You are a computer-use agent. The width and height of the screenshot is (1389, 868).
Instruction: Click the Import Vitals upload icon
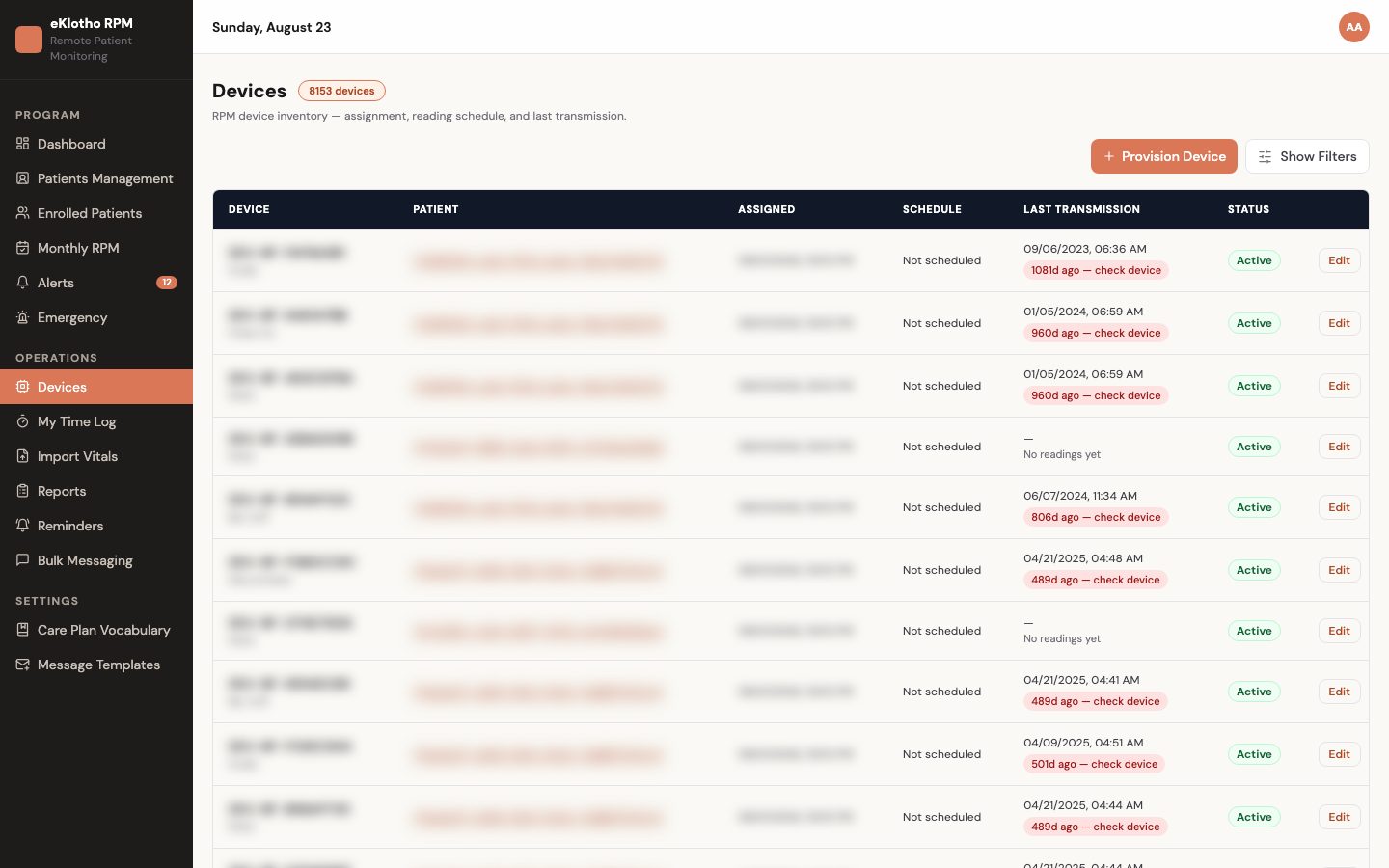[22, 456]
